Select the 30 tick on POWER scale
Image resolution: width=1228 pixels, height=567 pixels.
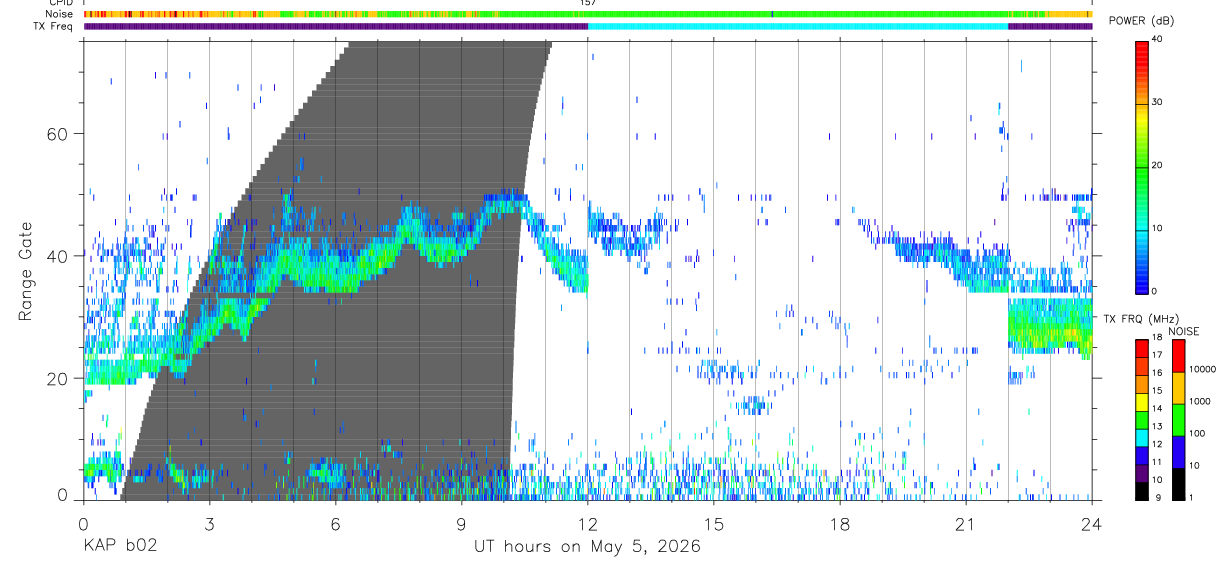1157,103
